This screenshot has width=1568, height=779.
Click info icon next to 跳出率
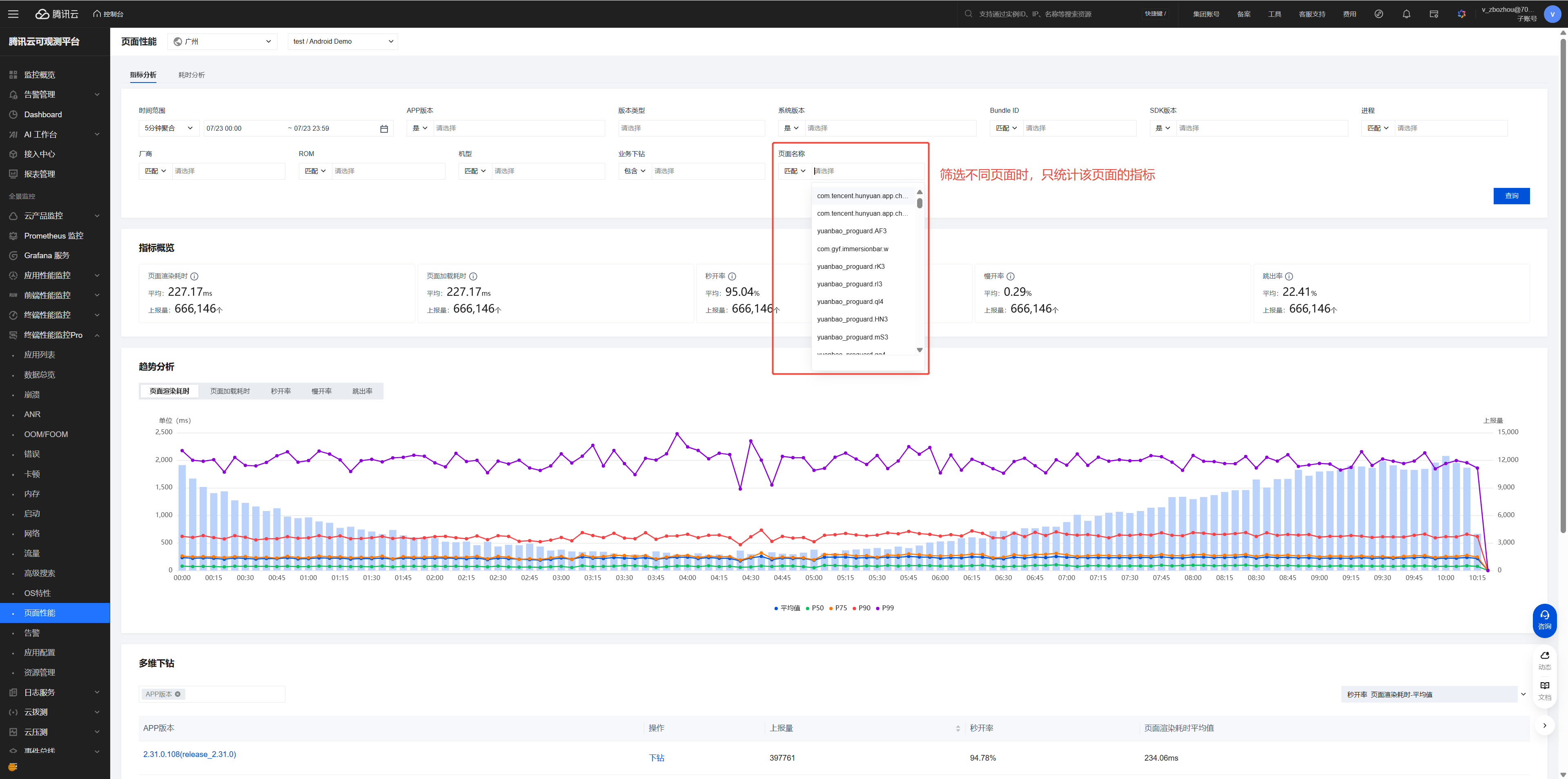tap(1289, 277)
